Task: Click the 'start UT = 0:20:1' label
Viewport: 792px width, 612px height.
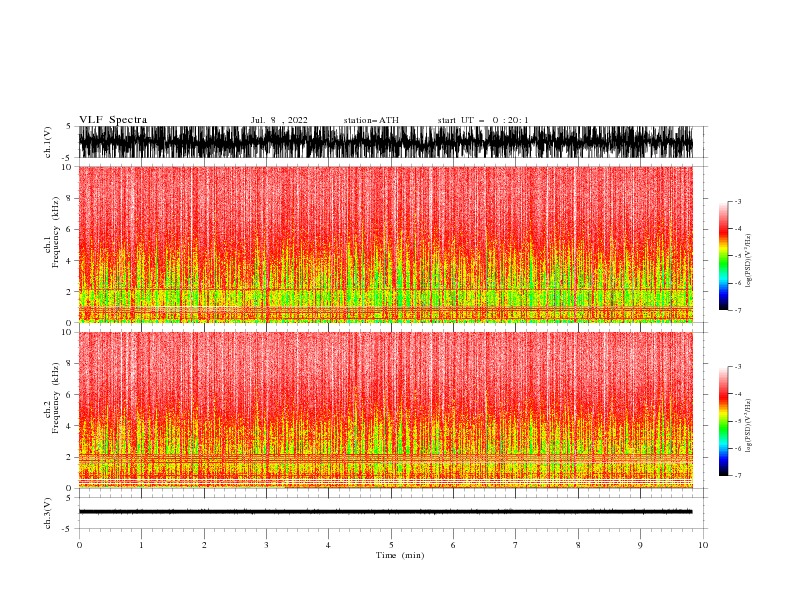Action: coord(483,120)
